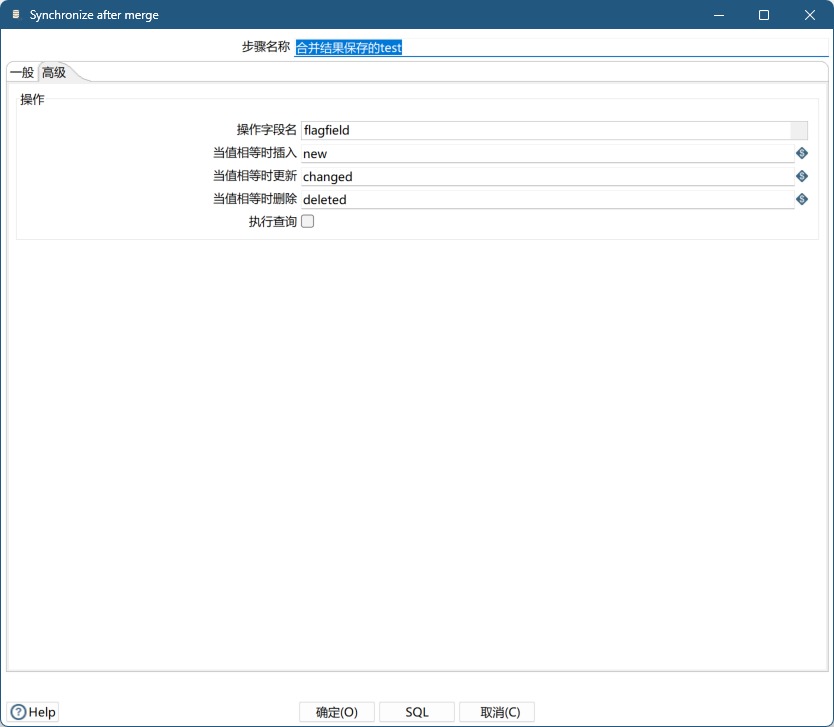Click the variable icon beside the 当值相等时更新 field
The image size is (834, 727).
(801, 176)
